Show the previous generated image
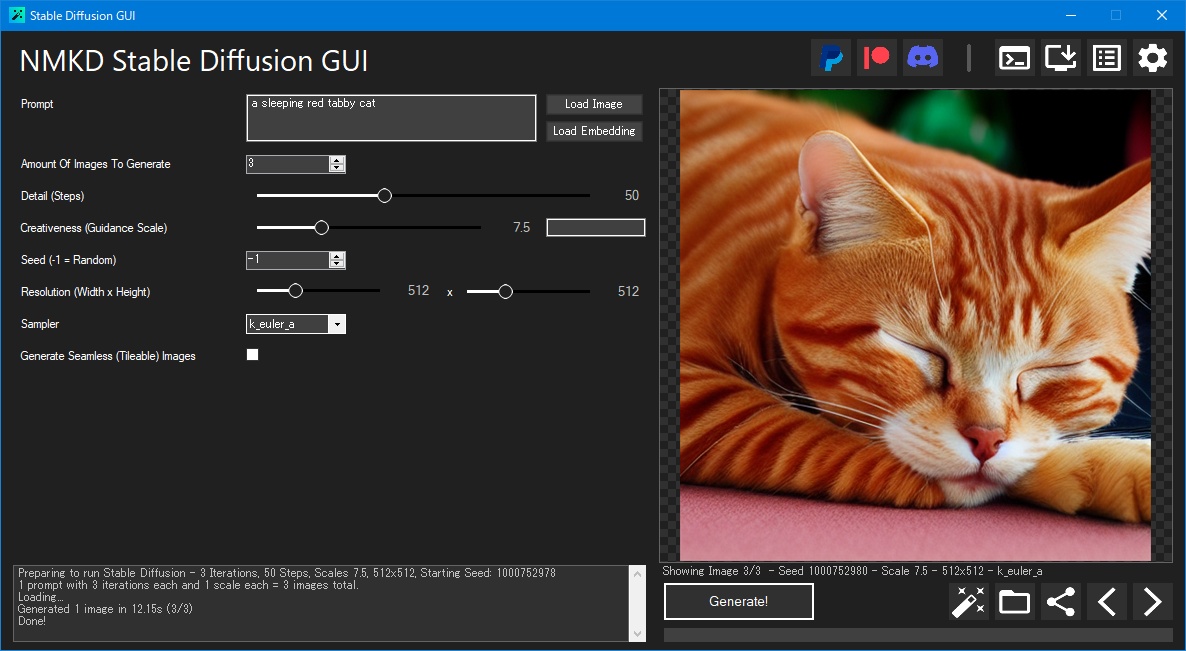The width and height of the screenshot is (1186, 651). point(1106,601)
